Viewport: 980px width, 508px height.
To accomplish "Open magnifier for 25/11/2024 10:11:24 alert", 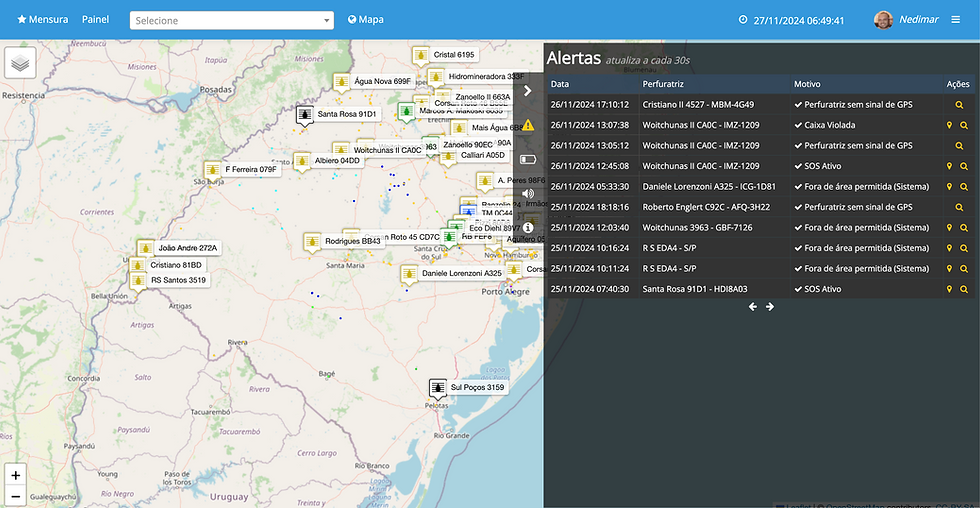I will [964, 269].
